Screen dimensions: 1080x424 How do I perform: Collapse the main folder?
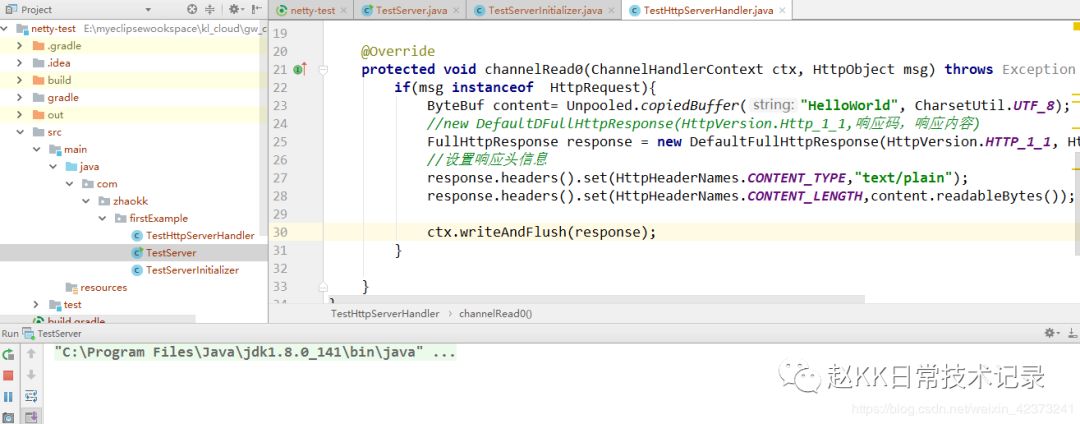(x=37, y=149)
